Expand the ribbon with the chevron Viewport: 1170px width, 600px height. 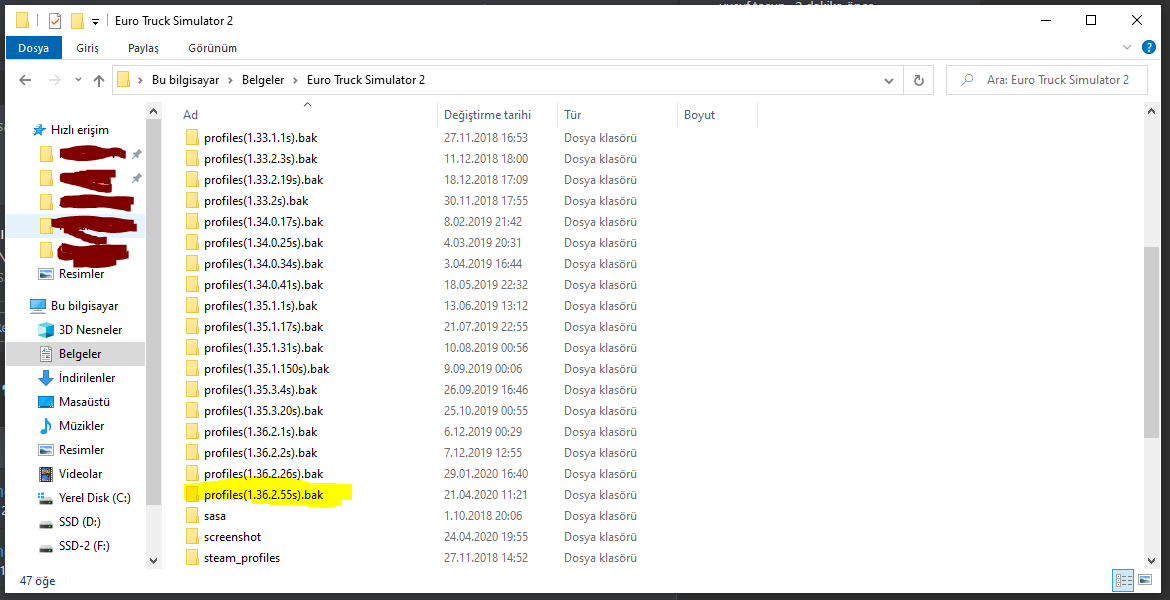1127,47
